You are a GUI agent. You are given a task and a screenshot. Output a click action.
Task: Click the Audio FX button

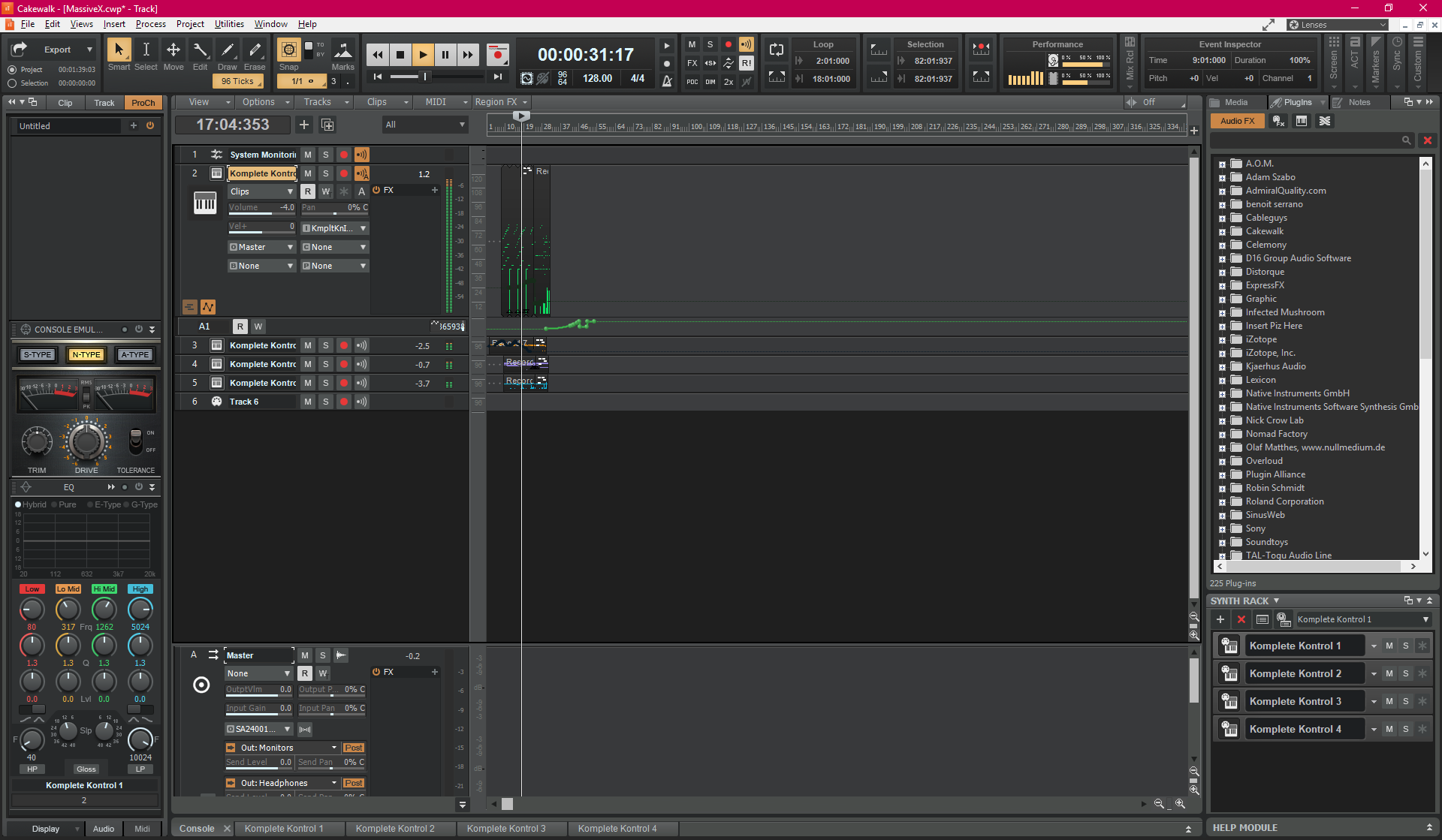[x=1237, y=121]
